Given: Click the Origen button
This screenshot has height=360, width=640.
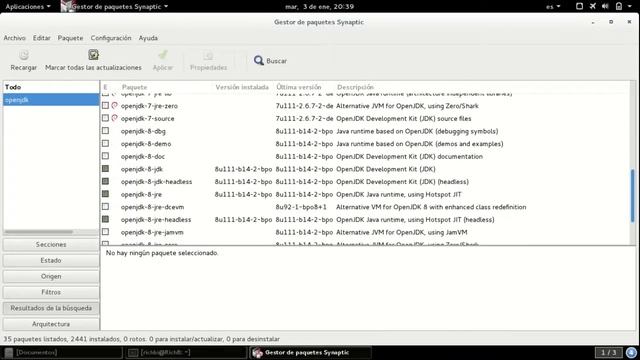Looking at the screenshot, I should (x=51, y=276).
